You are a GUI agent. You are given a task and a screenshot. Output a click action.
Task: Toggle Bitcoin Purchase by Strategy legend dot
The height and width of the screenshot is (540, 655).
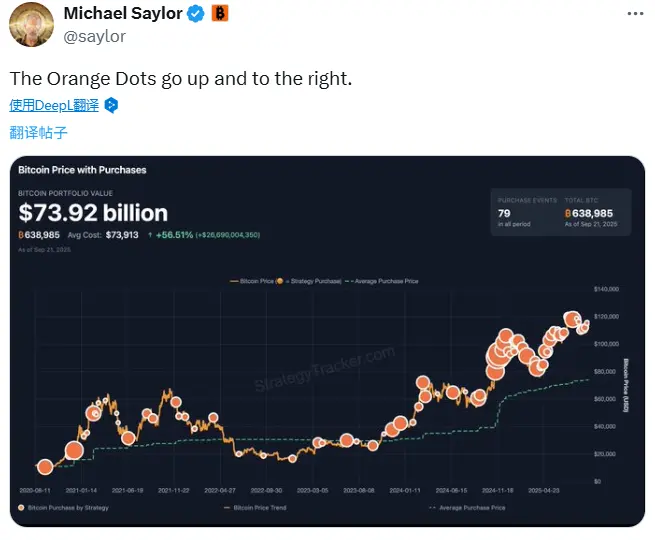point(22,508)
